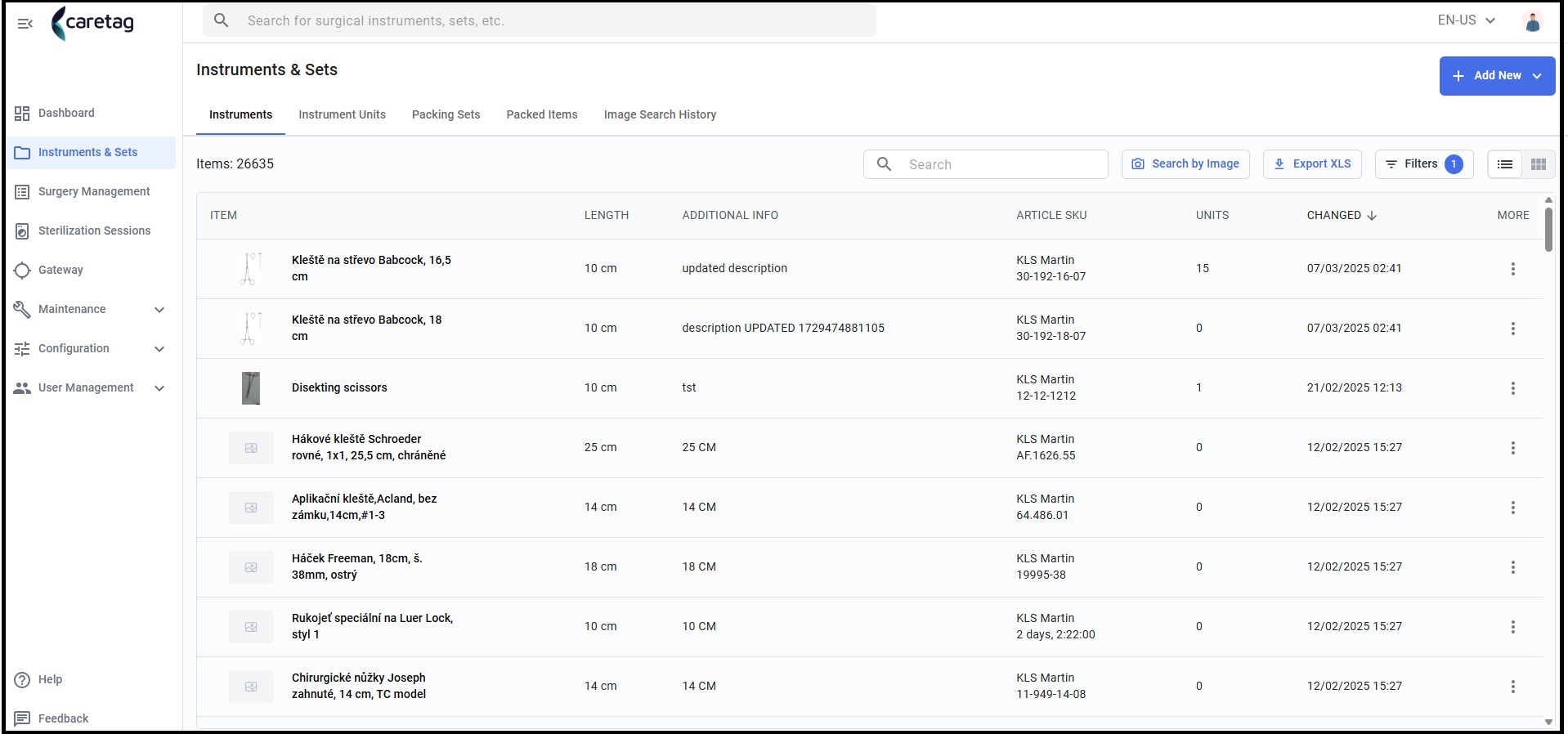Click the Feedback message icon

(22, 719)
